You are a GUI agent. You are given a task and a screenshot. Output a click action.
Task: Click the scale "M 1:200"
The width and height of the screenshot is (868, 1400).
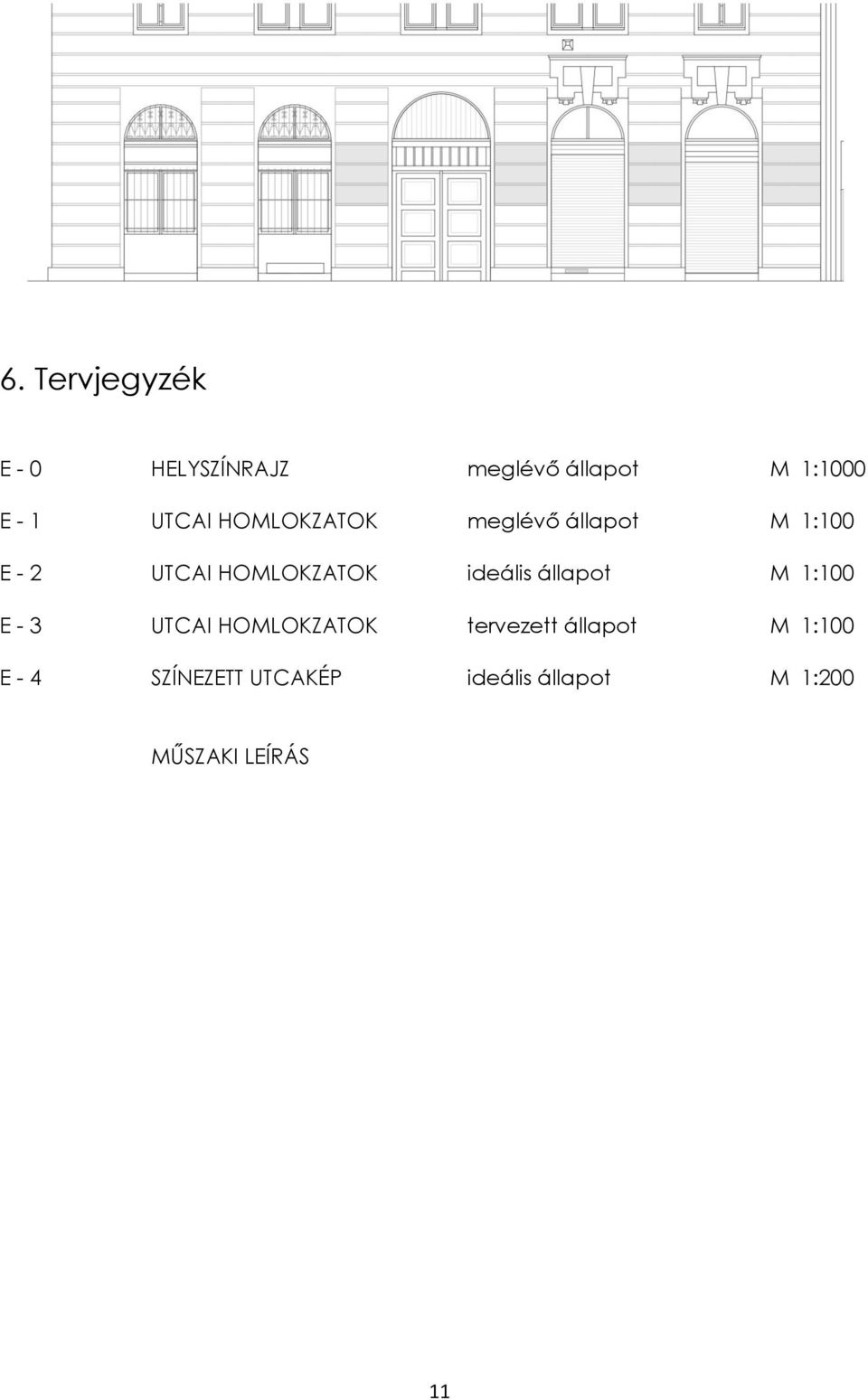tap(812, 678)
